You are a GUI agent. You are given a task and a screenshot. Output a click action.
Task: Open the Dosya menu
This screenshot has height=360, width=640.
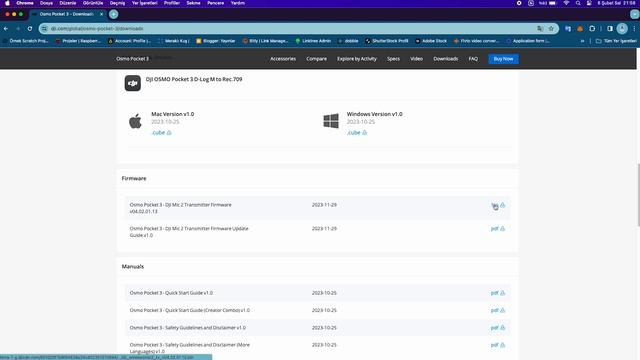coord(46,3)
